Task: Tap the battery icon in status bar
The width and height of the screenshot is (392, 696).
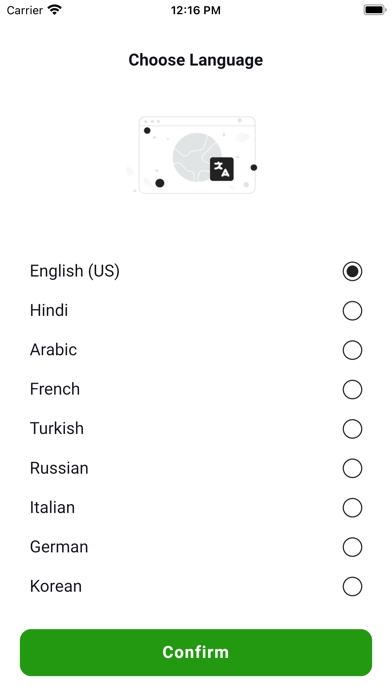Action: (x=375, y=10)
